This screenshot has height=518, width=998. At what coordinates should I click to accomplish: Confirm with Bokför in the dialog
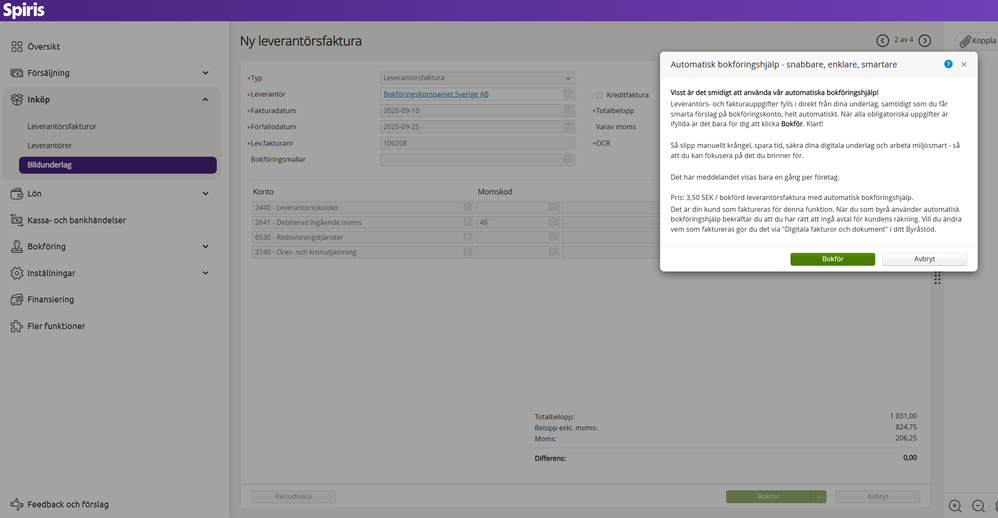pos(833,259)
